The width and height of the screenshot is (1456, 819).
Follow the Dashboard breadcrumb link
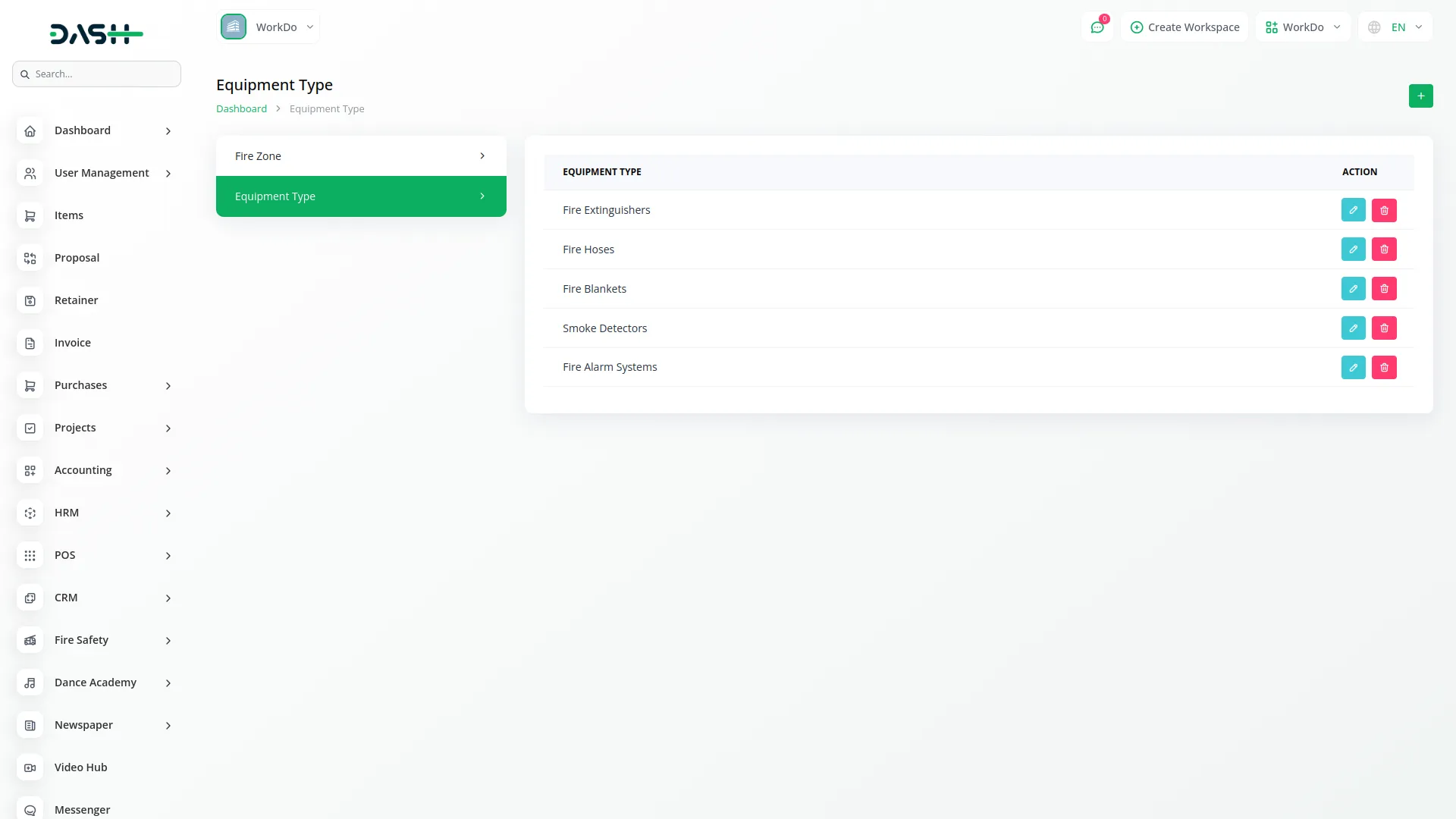241,109
